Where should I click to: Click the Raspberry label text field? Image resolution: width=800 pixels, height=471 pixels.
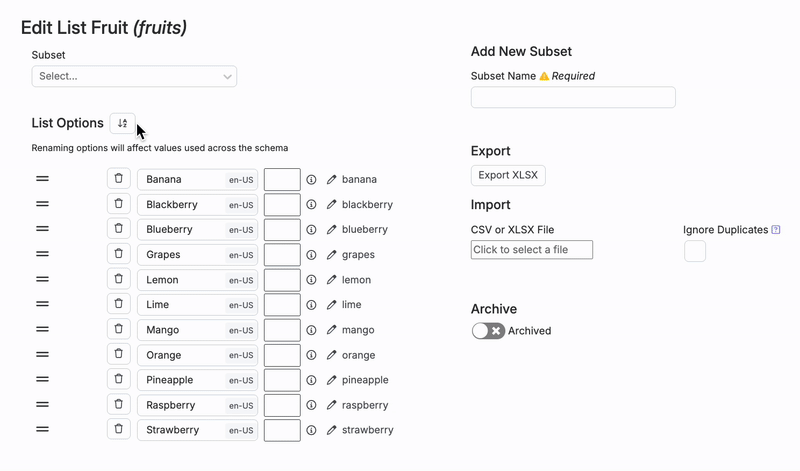[x=182, y=405]
